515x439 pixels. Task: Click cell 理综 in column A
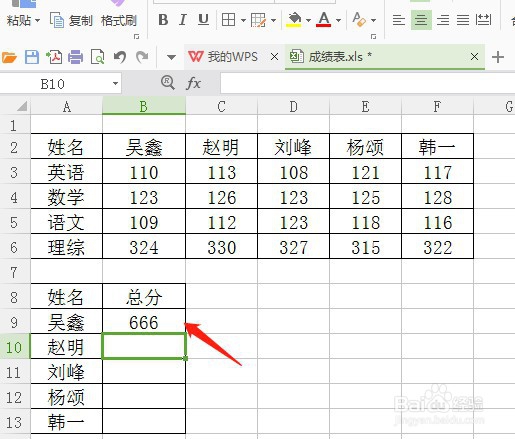[x=66, y=247]
